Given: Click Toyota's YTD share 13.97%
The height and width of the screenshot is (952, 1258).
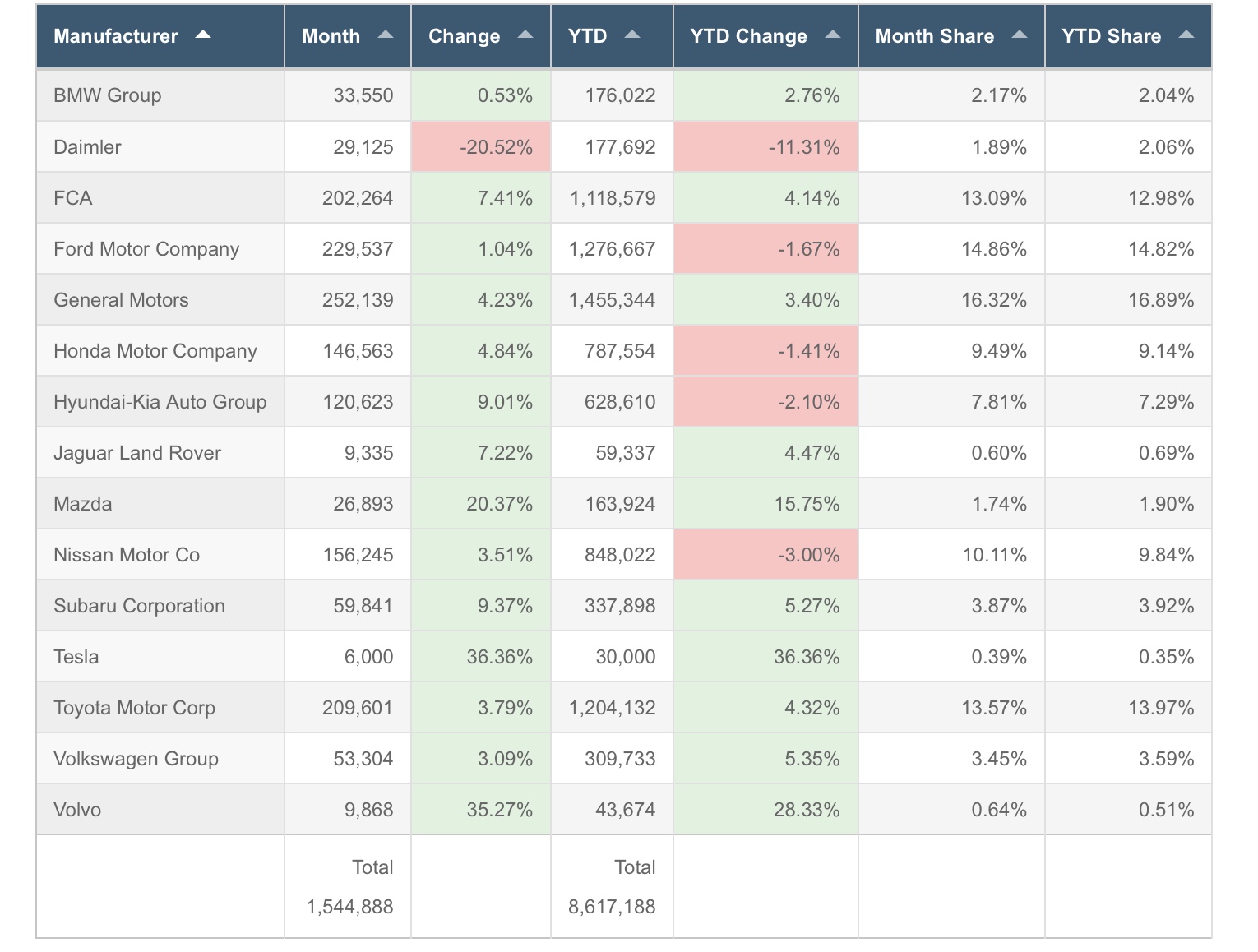Looking at the screenshot, I should pyautogui.click(x=1161, y=708).
